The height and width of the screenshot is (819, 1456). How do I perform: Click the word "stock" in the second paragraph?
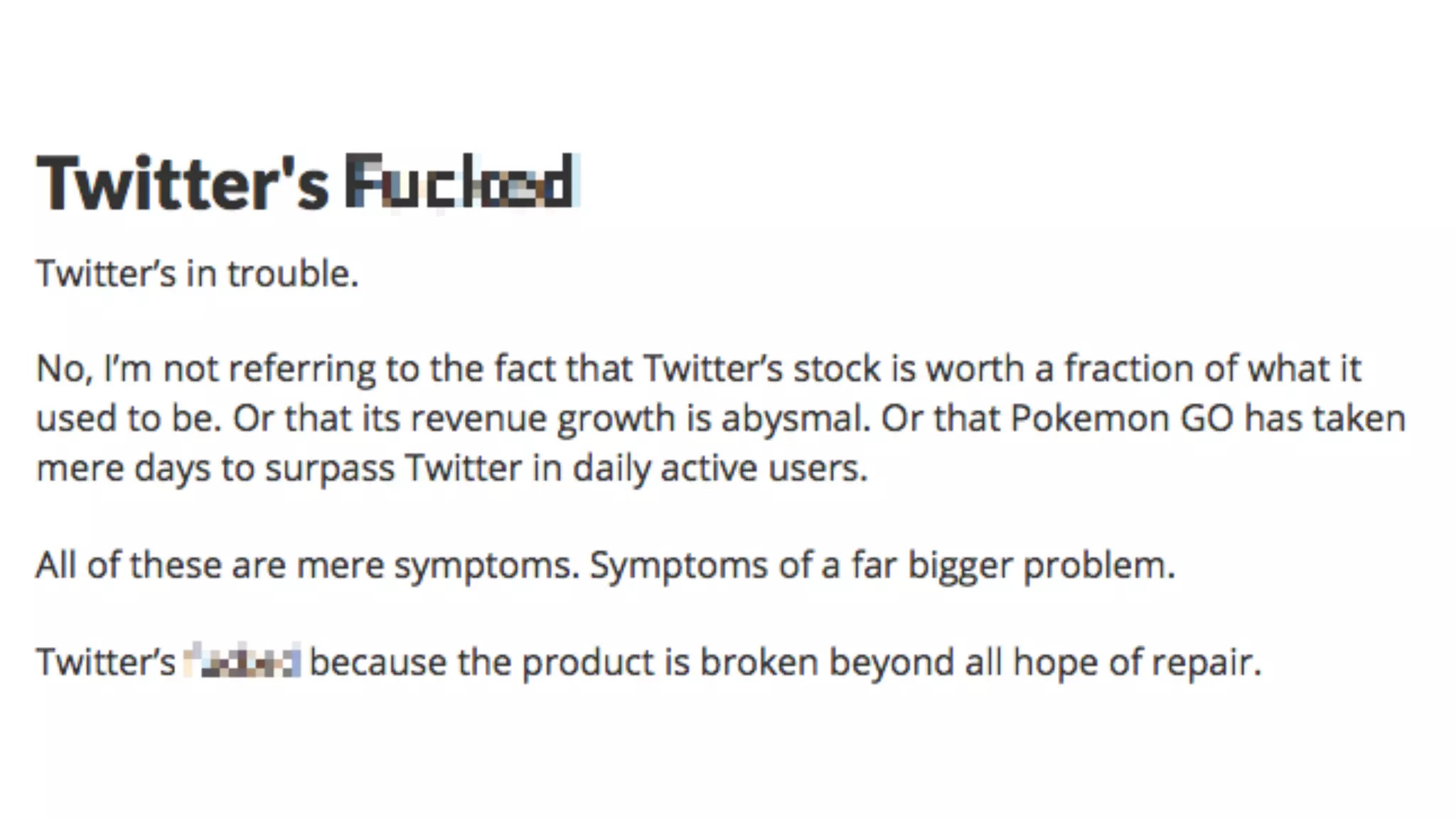tap(837, 369)
